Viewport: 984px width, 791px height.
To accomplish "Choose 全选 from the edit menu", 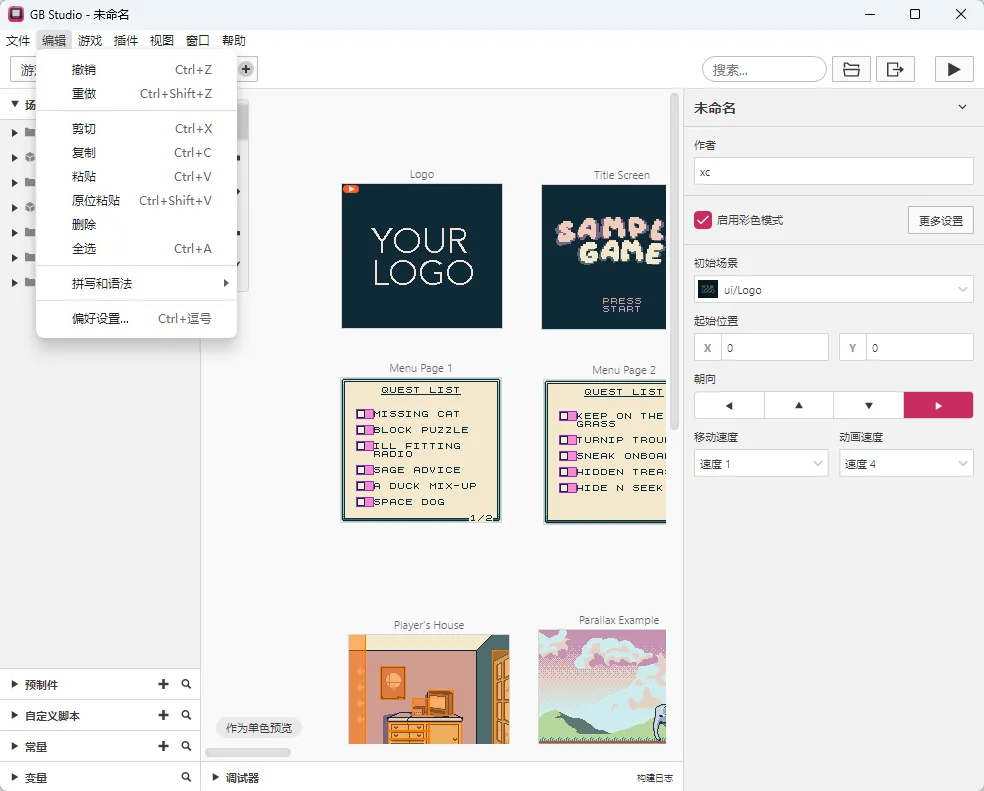I will point(136,249).
